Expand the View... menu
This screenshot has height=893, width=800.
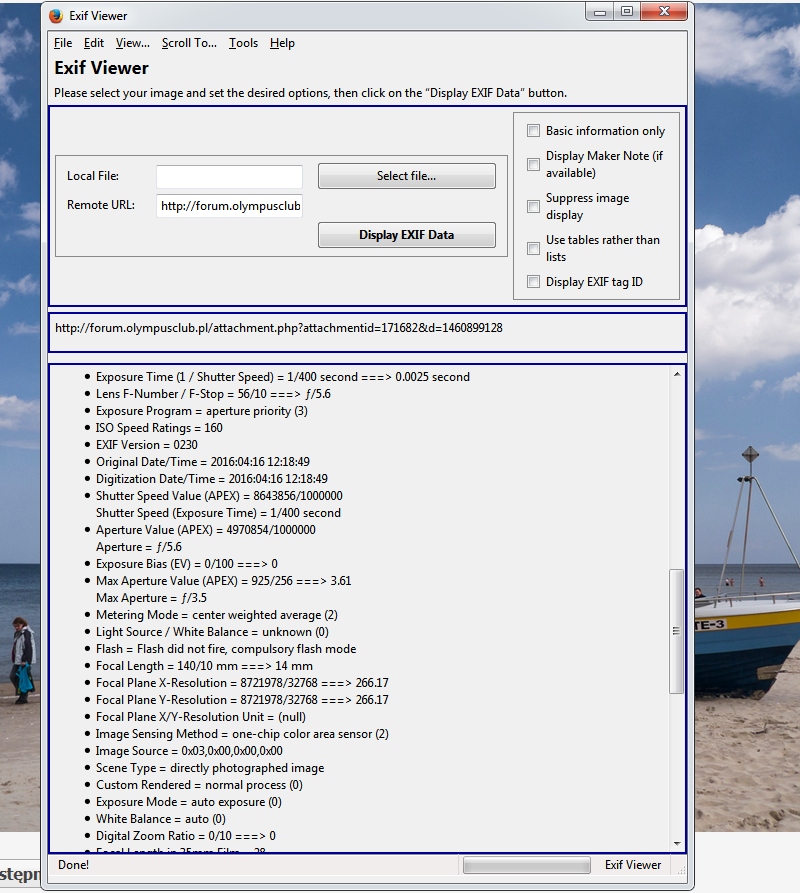132,43
